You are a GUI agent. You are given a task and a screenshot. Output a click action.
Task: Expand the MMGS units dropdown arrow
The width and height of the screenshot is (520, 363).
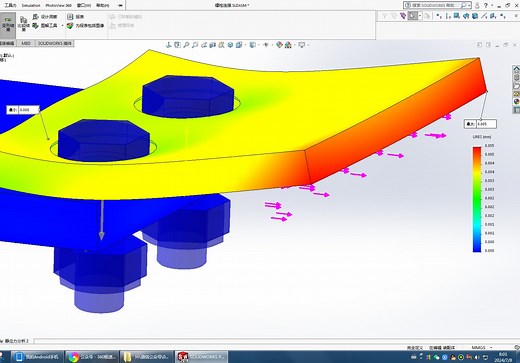click(x=491, y=348)
